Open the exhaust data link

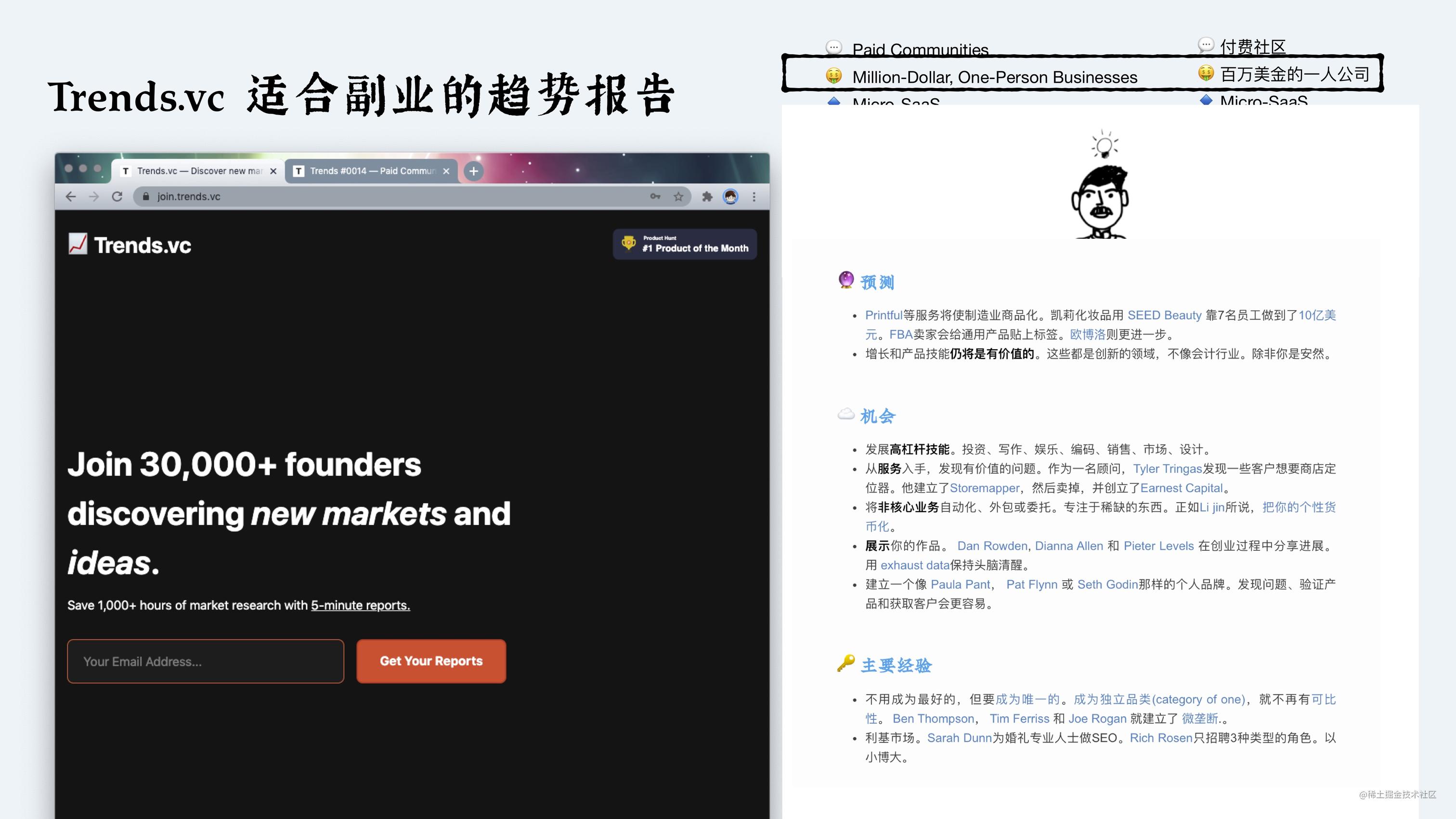[x=914, y=565]
